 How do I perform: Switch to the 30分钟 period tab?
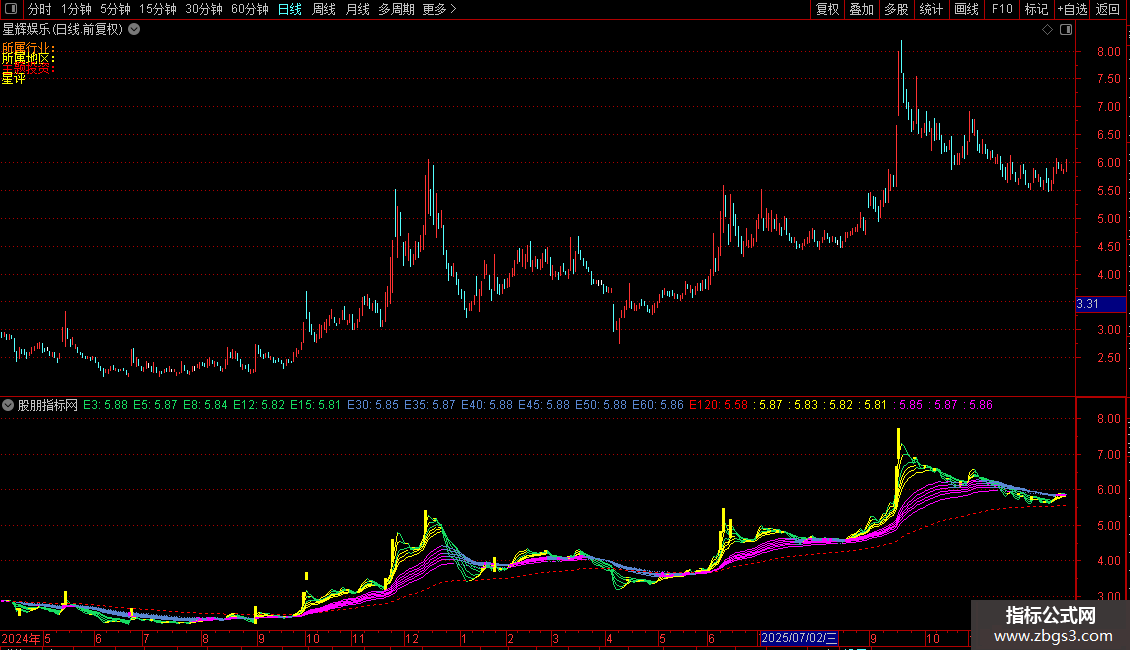204,9
